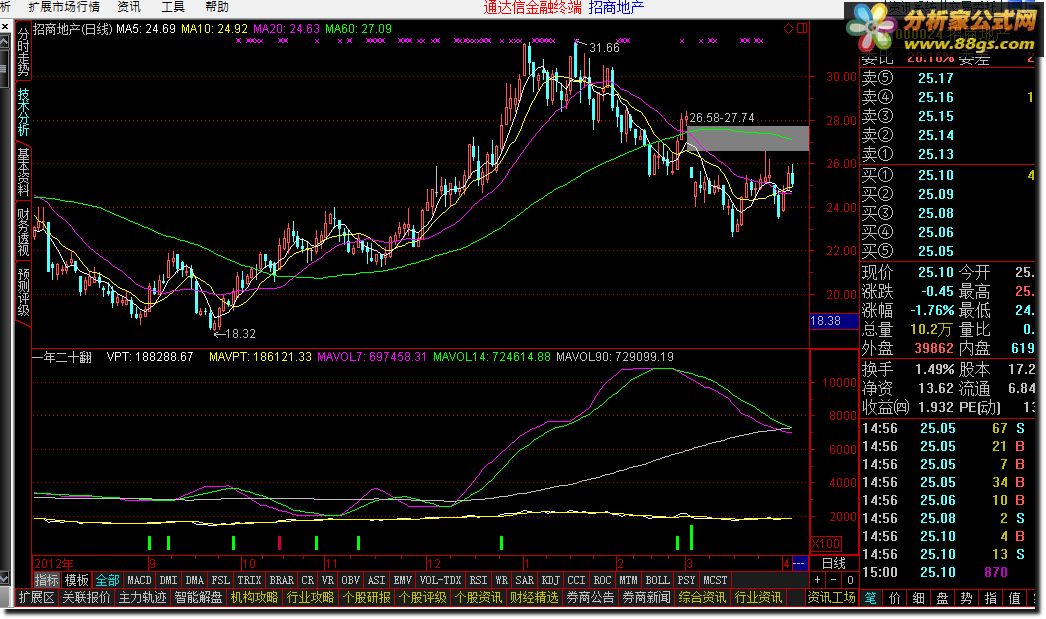Open the 券商公告 bottom tab
Screen dimensions: 1046x619
click(590, 598)
